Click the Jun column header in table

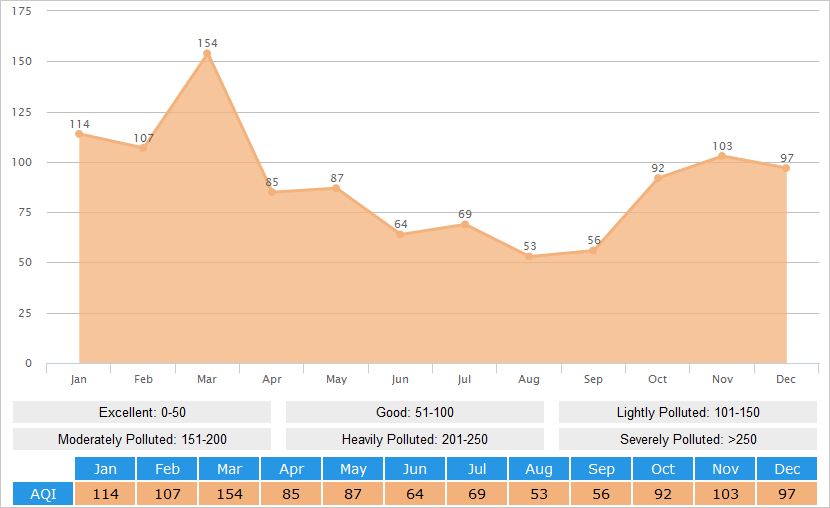(x=415, y=469)
